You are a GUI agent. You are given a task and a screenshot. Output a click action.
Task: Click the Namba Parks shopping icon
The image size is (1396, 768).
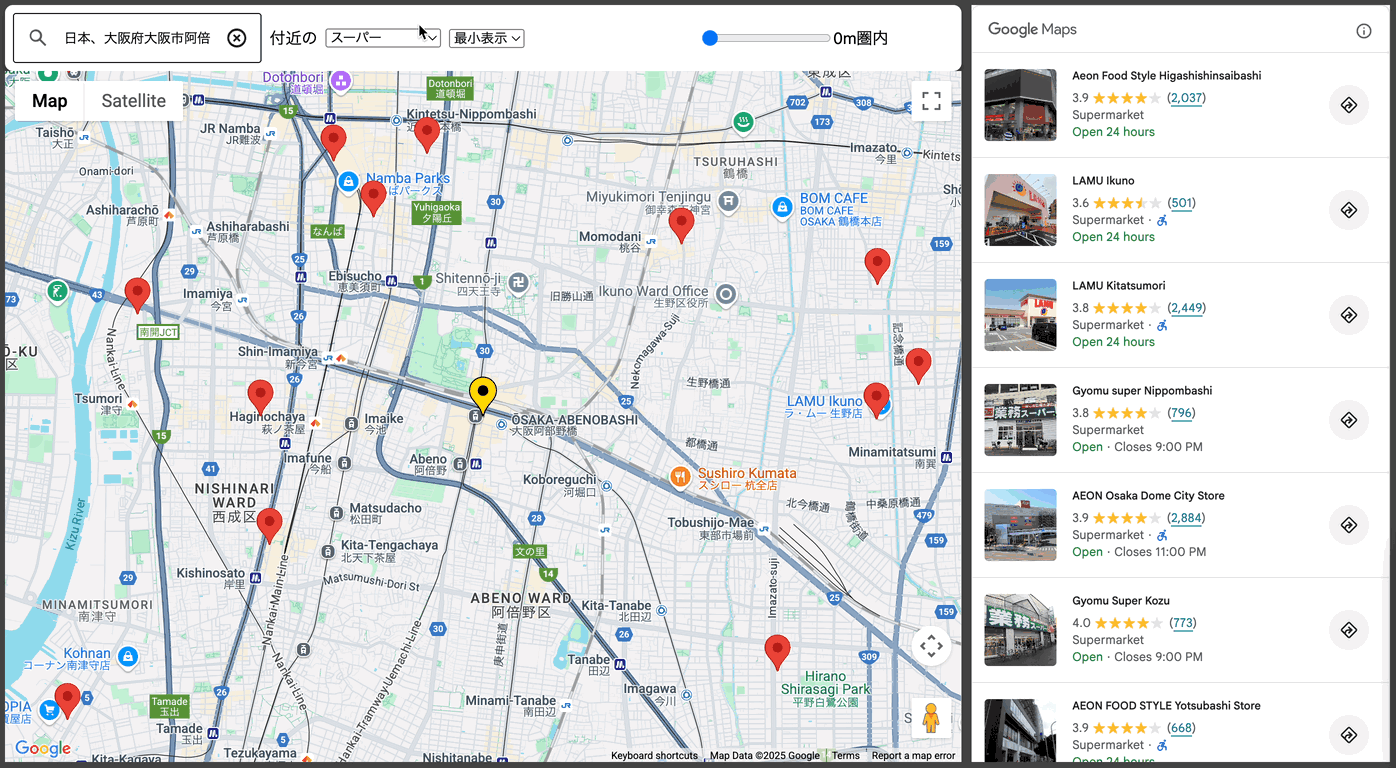348,182
